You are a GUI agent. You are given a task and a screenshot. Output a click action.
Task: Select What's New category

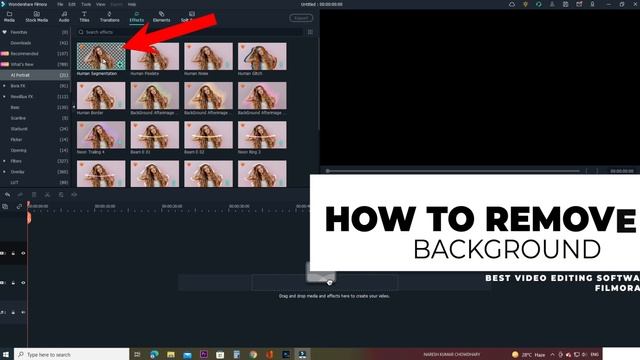click(x=35, y=64)
